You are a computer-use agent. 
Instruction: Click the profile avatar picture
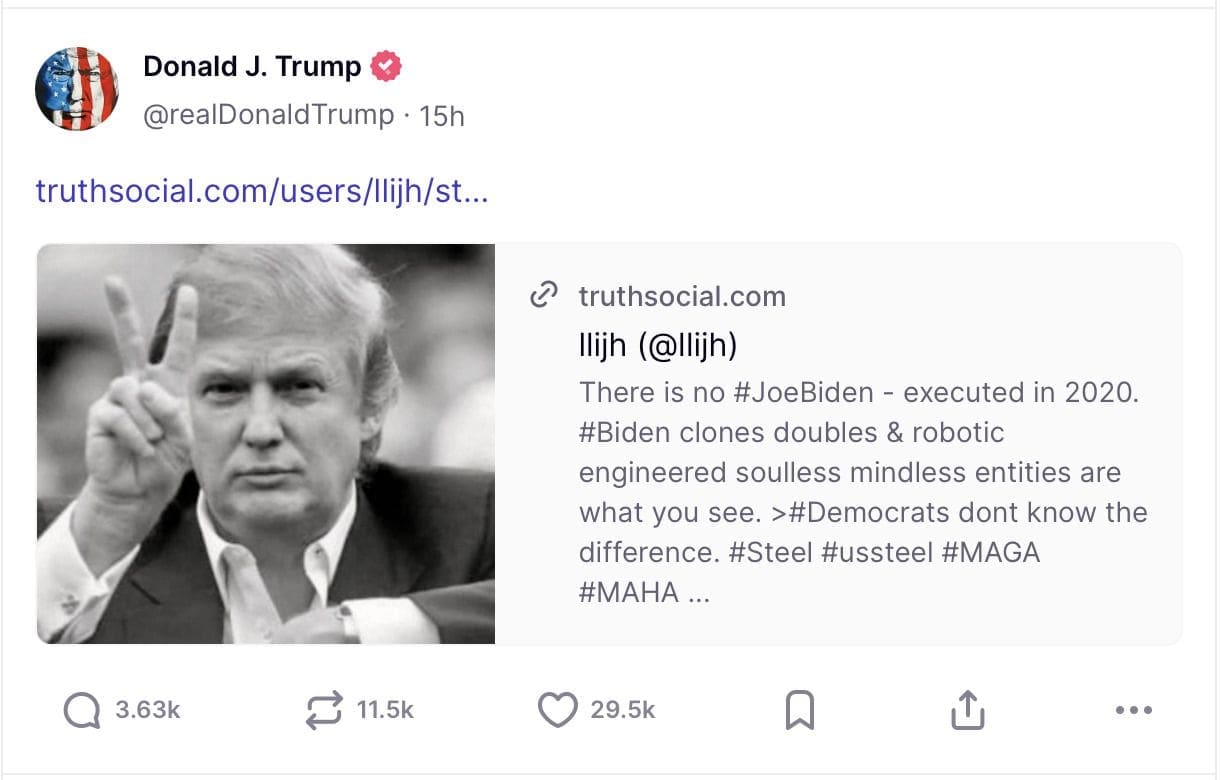click(x=77, y=89)
